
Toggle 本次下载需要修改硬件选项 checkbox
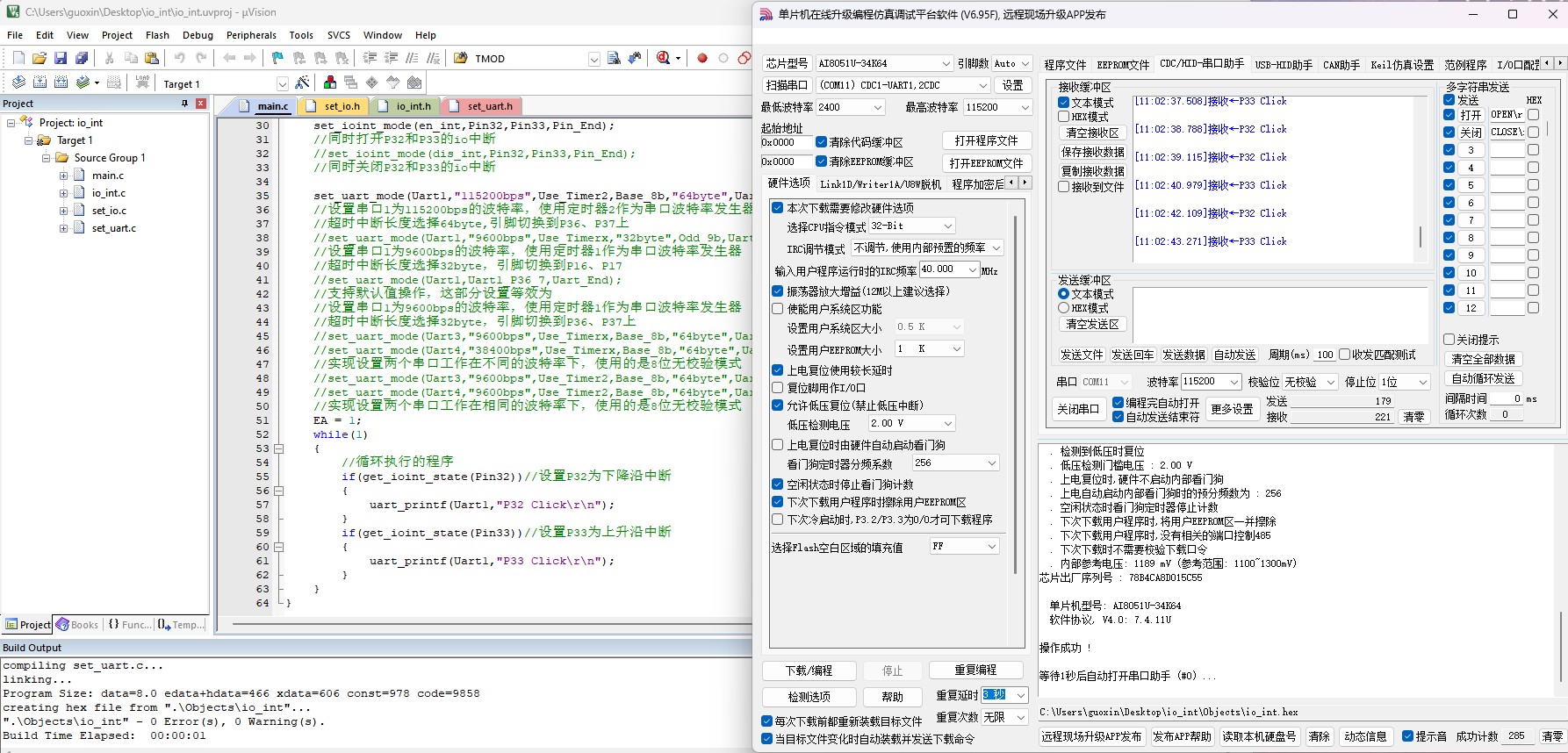[778, 208]
